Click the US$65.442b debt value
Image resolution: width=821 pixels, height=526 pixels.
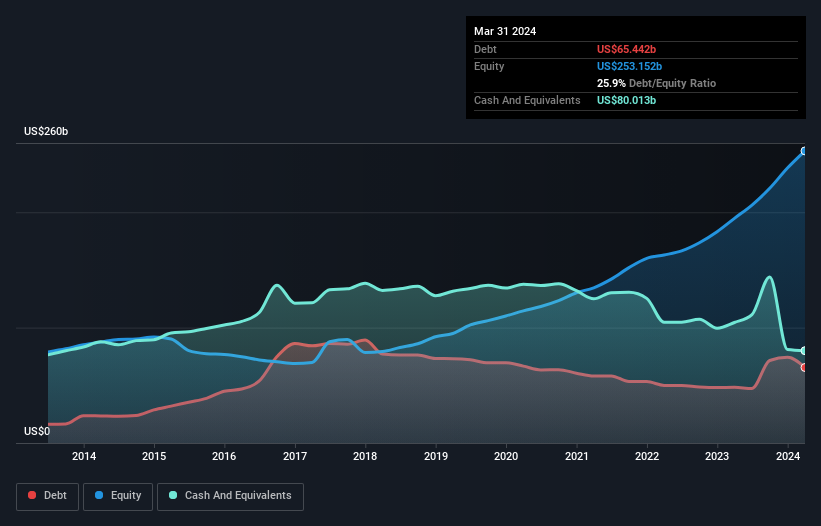coord(626,49)
